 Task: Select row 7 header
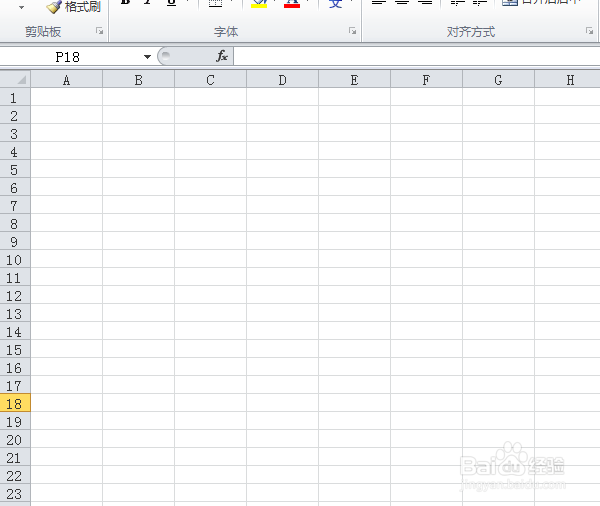coord(15,205)
